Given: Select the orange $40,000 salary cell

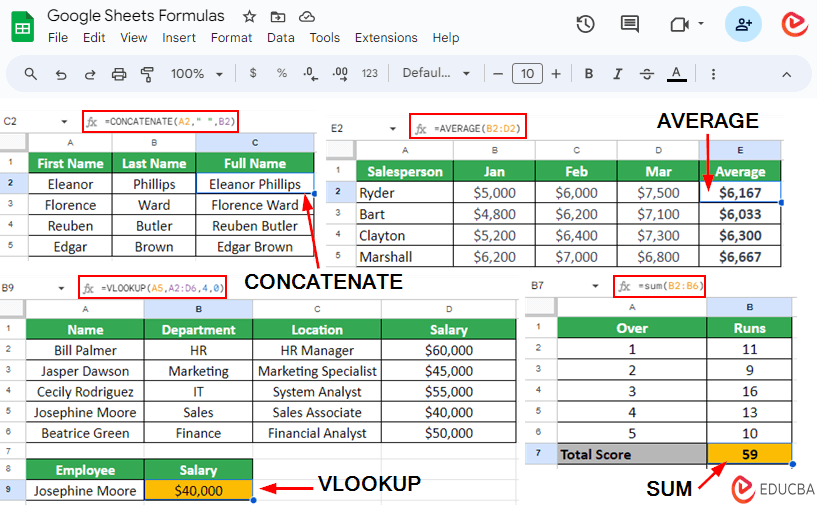Looking at the screenshot, I should [198, 490].
